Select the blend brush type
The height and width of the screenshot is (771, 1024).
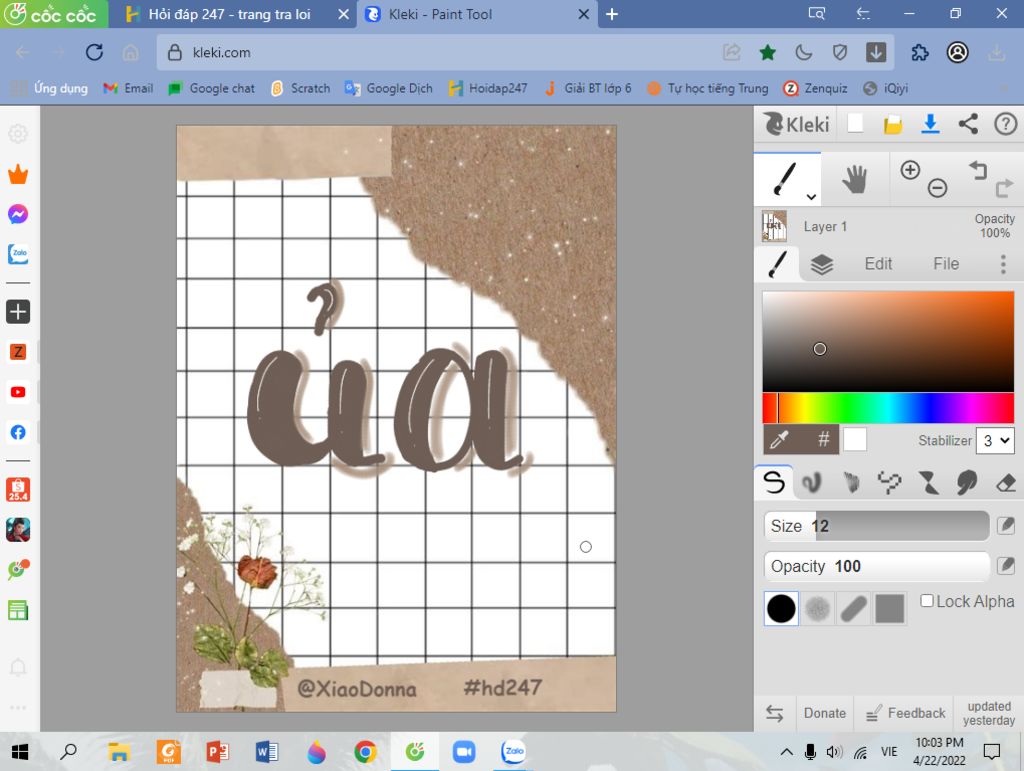[812, 482]
